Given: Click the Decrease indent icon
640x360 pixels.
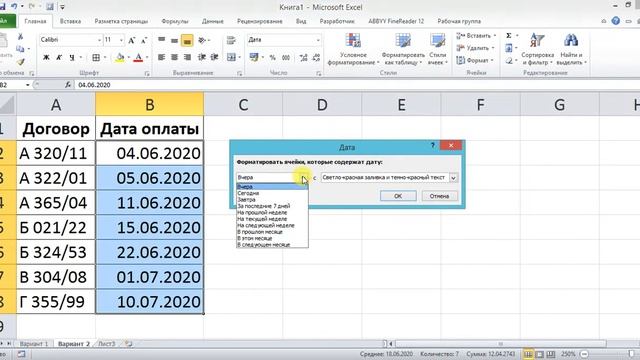Looking at the screenshot, I should point(202,58).
